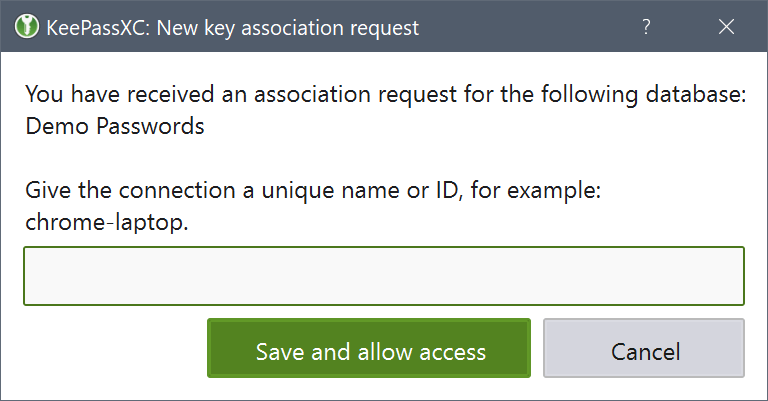Reject the association request with Cancel
Viewport: 768px width, 401px height.
tap(644, 351)
